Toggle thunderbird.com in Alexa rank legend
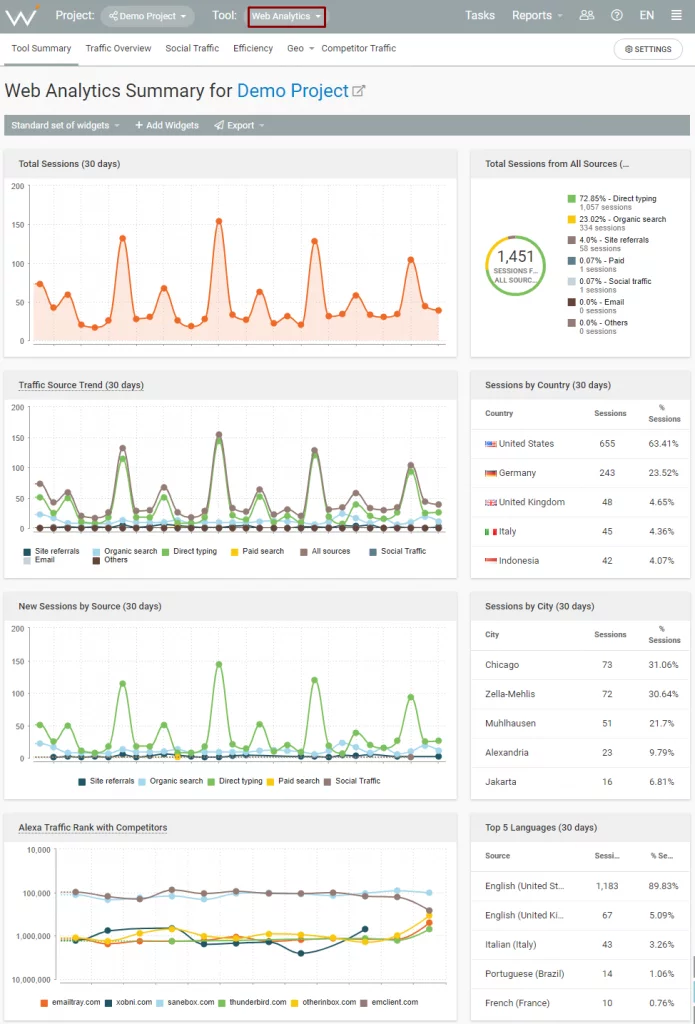The width and height of the screenshot is (695, 1024). click(x=252, y=1002)
